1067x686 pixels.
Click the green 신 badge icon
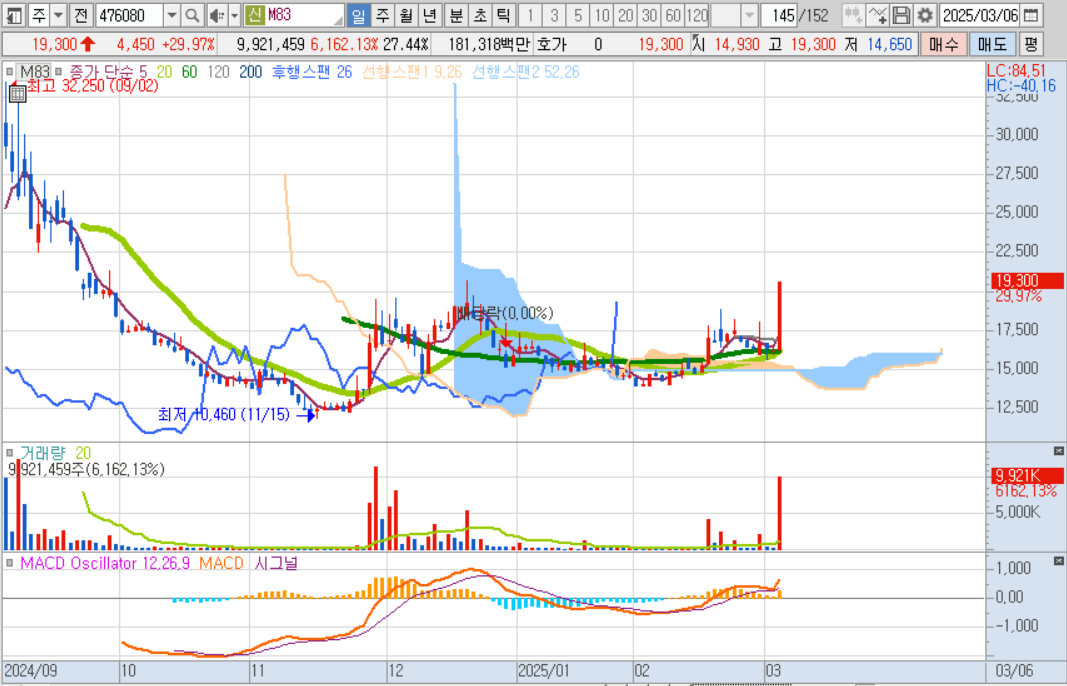(x=254, y=15)
